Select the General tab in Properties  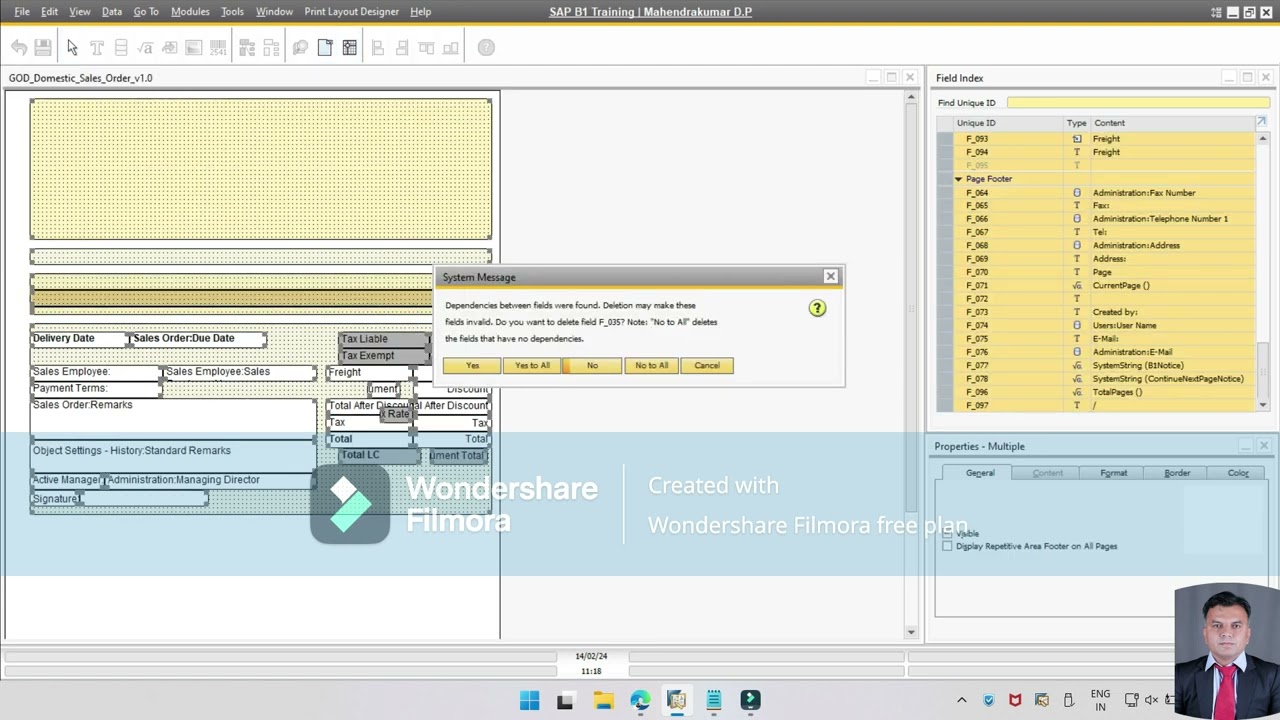[x=980, y=473]
